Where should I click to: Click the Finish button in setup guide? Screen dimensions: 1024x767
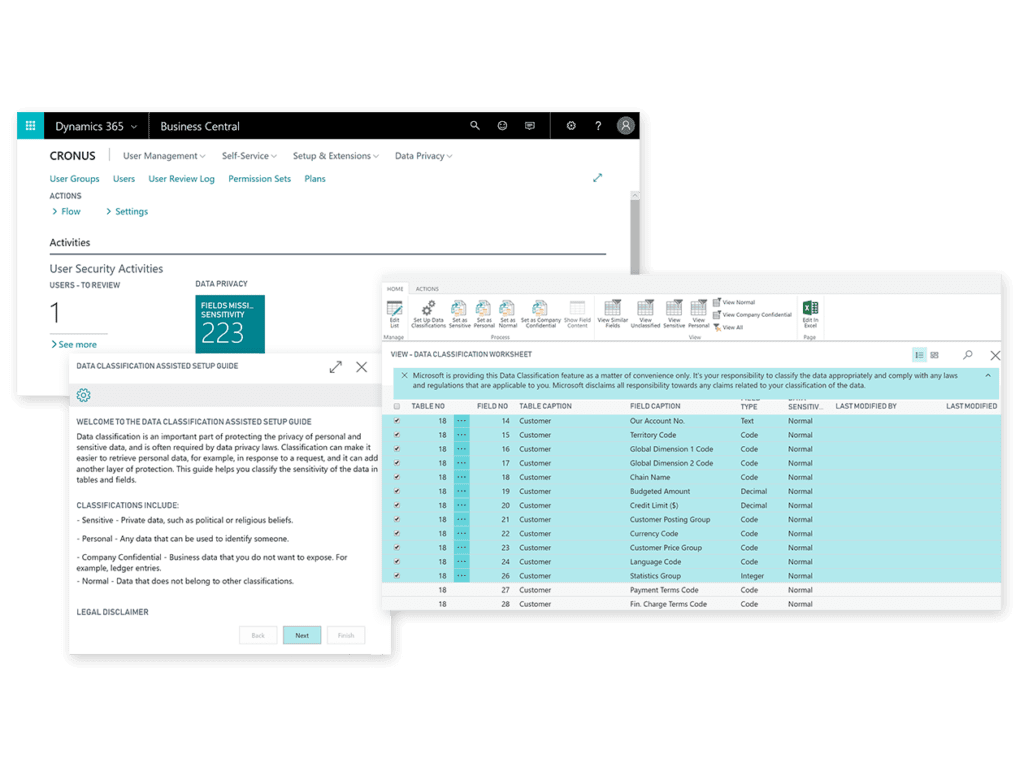point(346,635)
